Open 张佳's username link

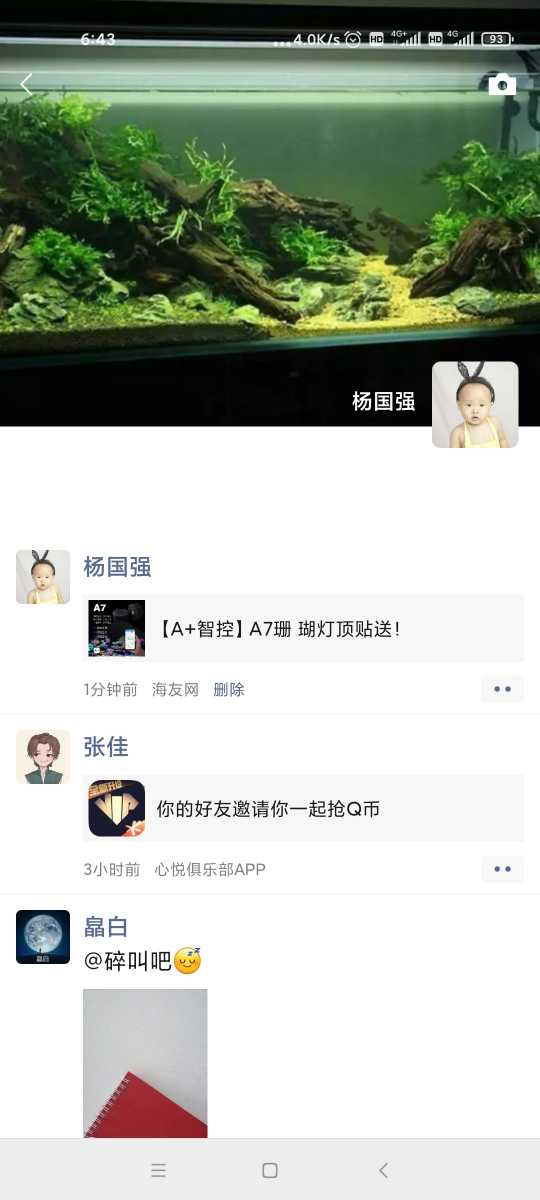point(106,747)
